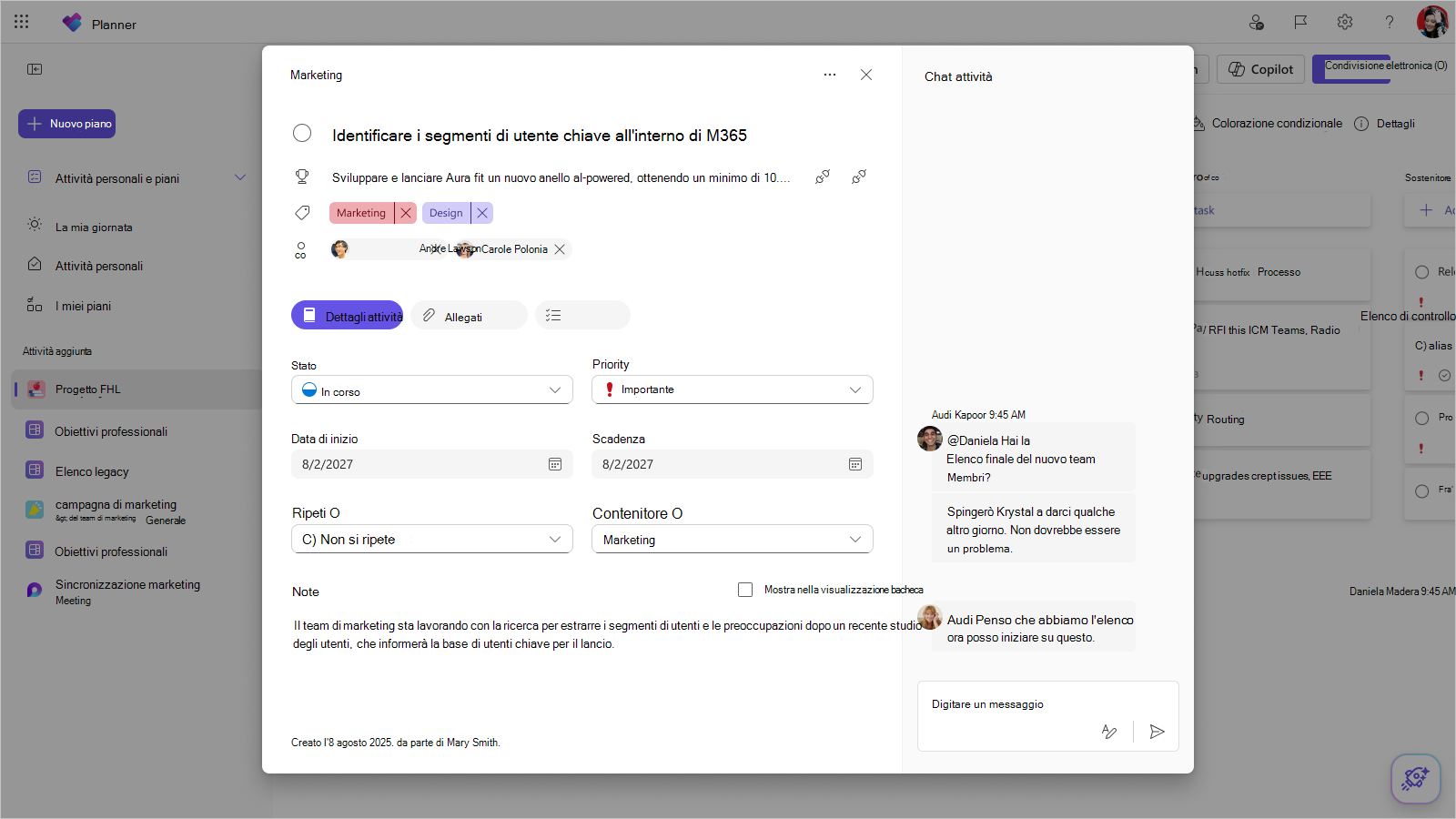Click the La mia giornata sun icon

point(35,225)
